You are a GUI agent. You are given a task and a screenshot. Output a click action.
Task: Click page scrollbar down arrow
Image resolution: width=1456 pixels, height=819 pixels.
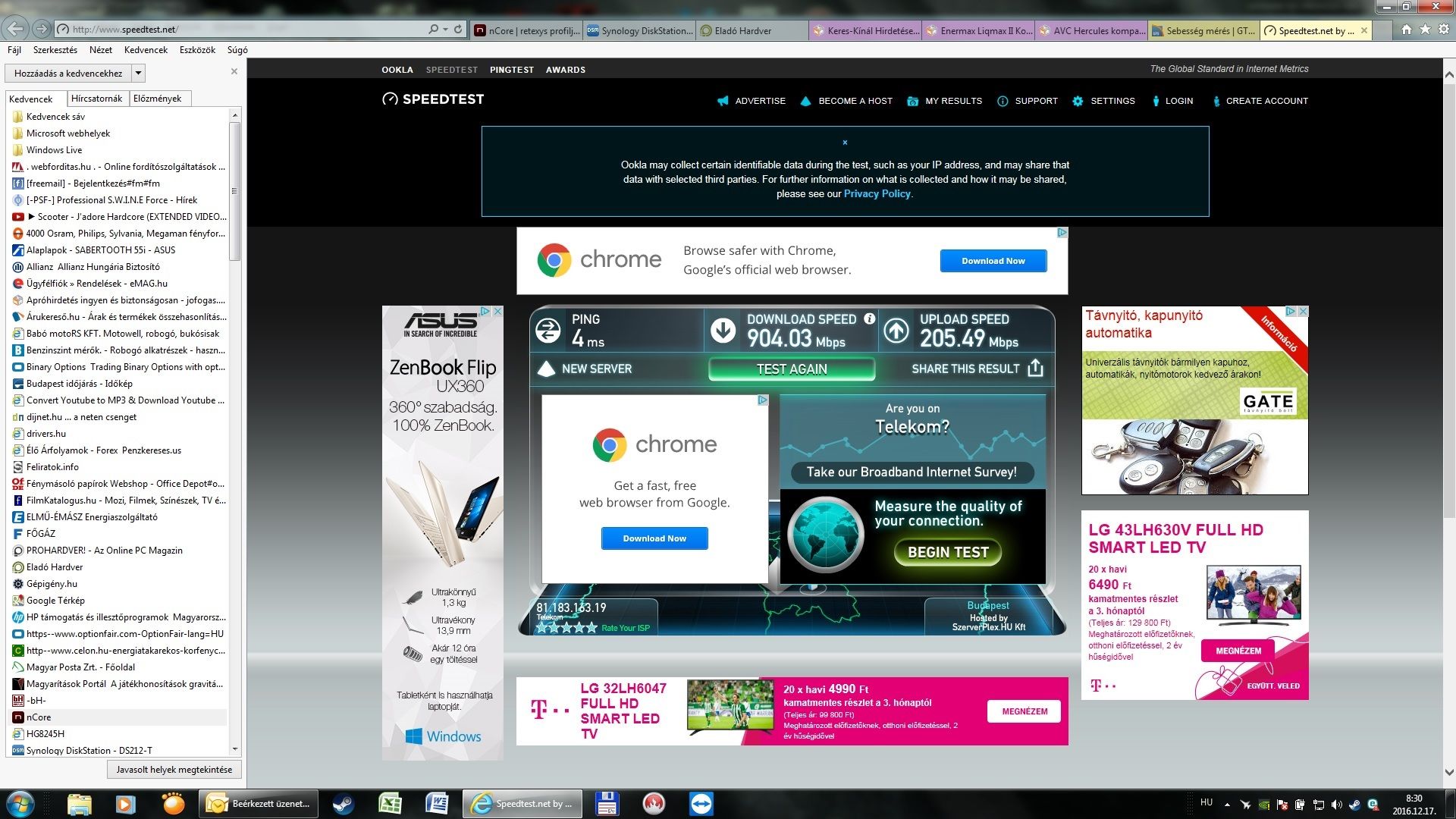pos(1449,773)
